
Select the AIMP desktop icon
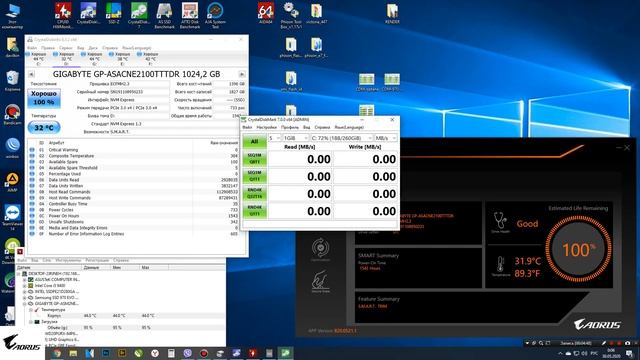12,182
